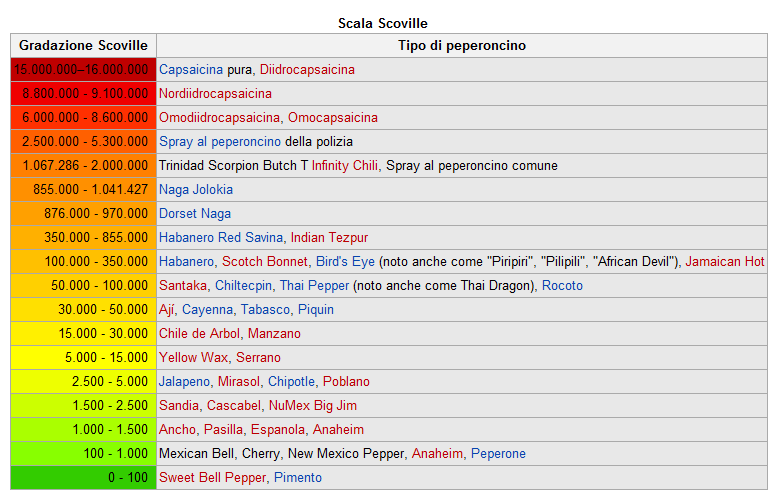Follow the Thai Pepper link

[x=313, y=286]
